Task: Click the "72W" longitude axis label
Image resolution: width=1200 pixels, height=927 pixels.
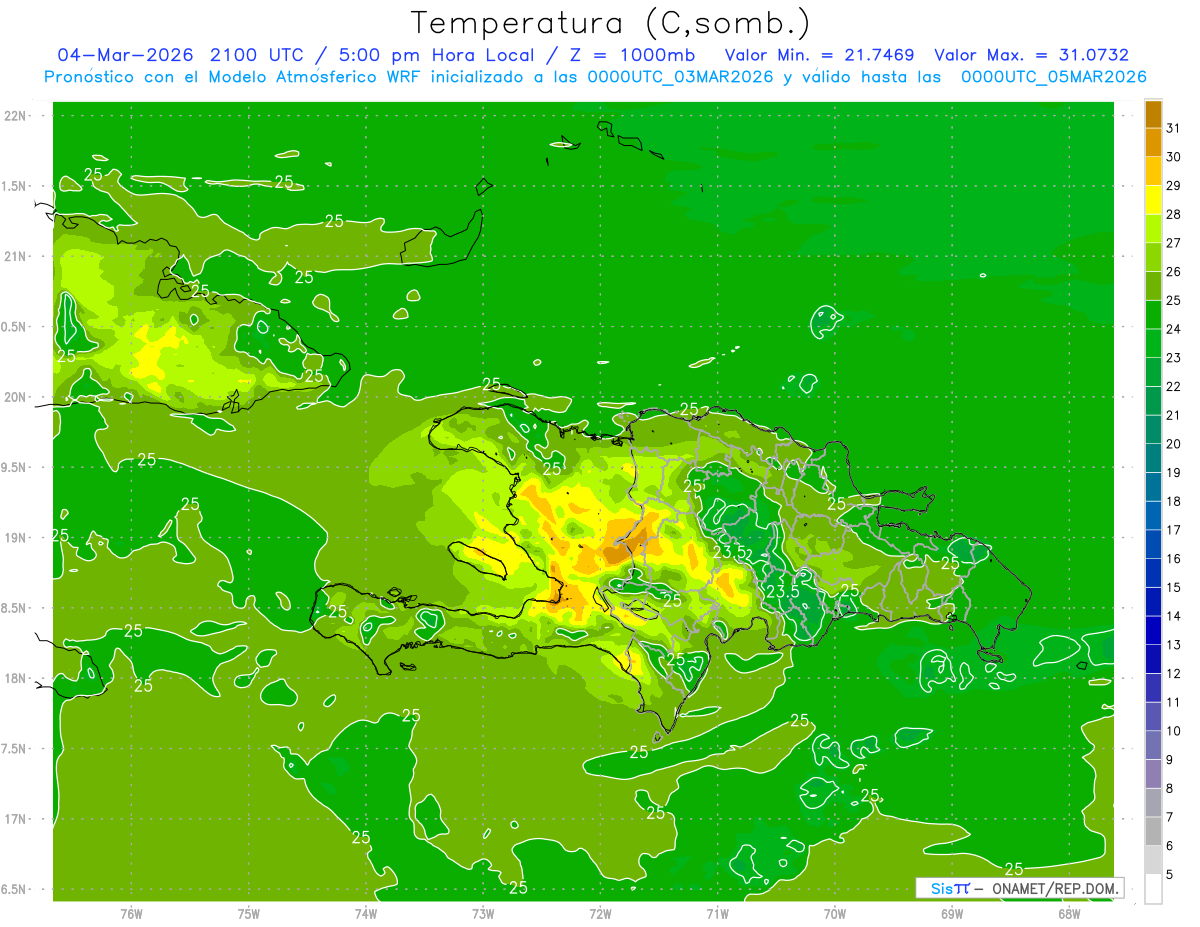Action: click(x=600, y=914)
